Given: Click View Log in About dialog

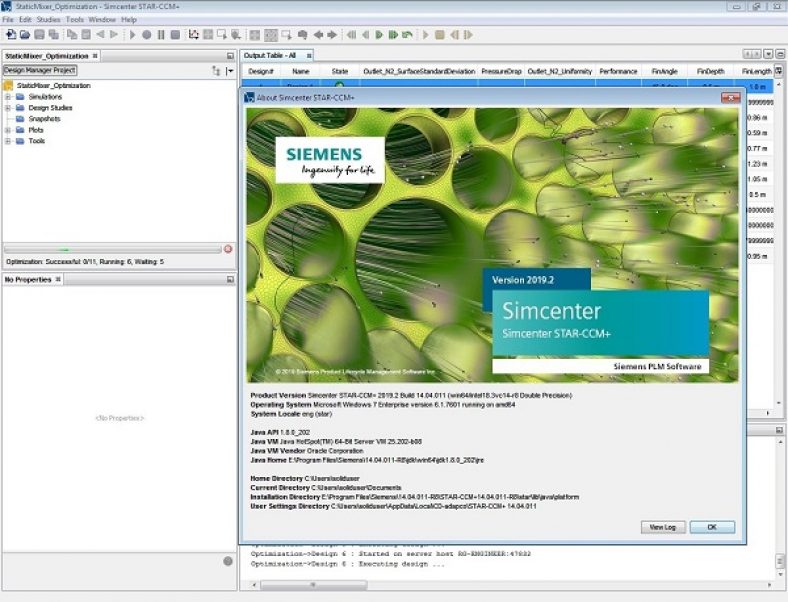Looking at the screenshot, I should [662, 527].
